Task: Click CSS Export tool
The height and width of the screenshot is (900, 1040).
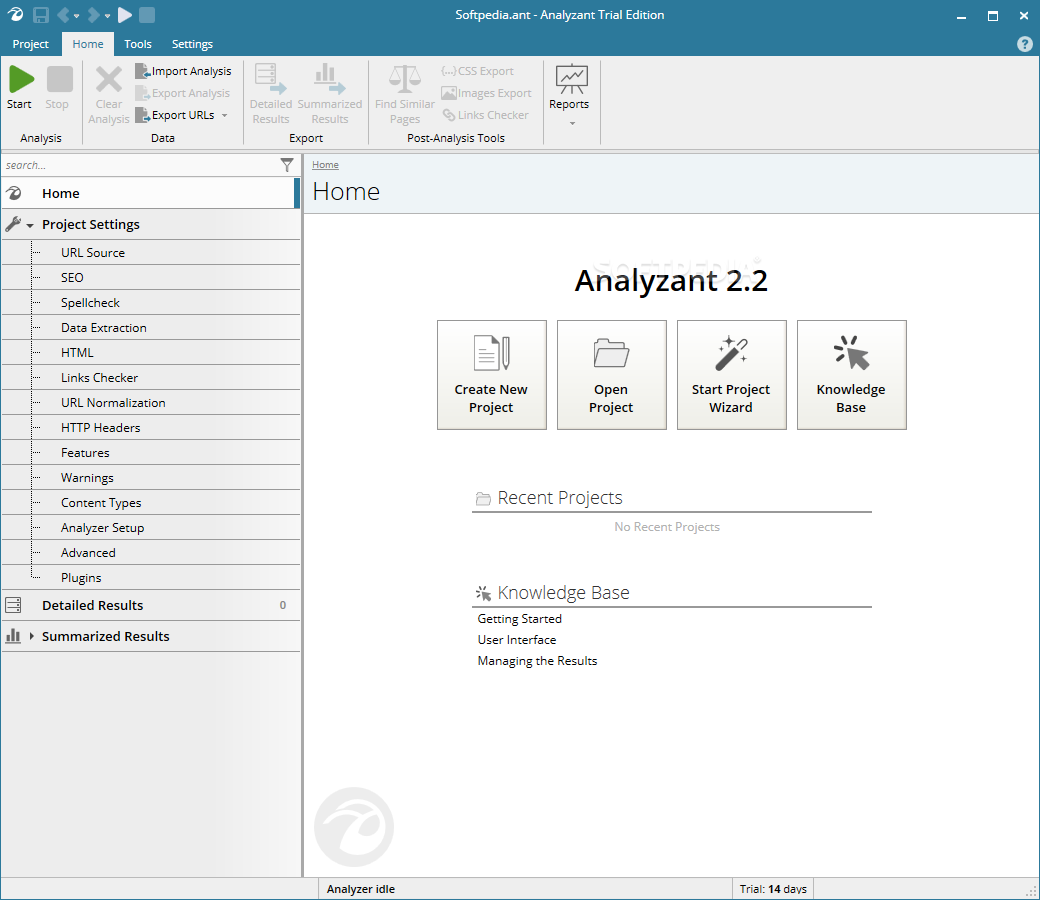Action: coord(478,71)
